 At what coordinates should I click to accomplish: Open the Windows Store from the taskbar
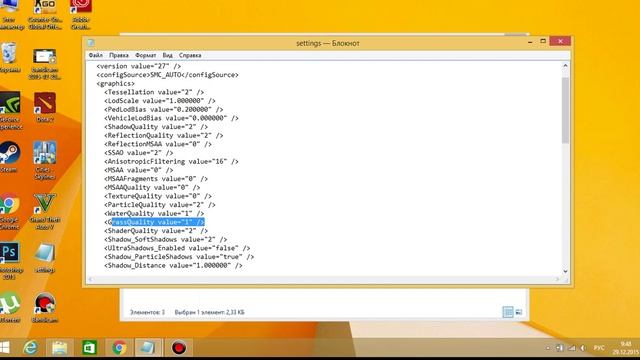pos(89,348)
